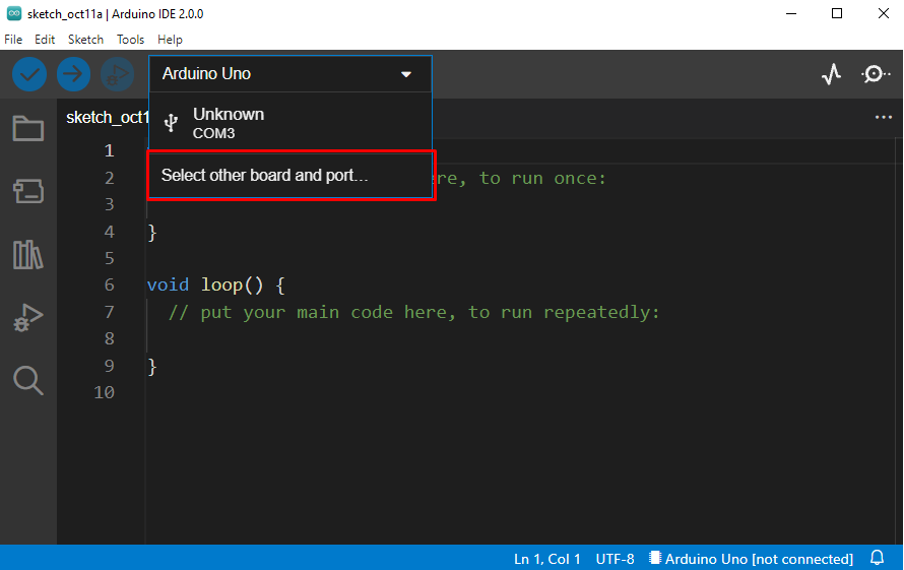Open the Sketch menu
904x570 pixels.
[86, 39]
